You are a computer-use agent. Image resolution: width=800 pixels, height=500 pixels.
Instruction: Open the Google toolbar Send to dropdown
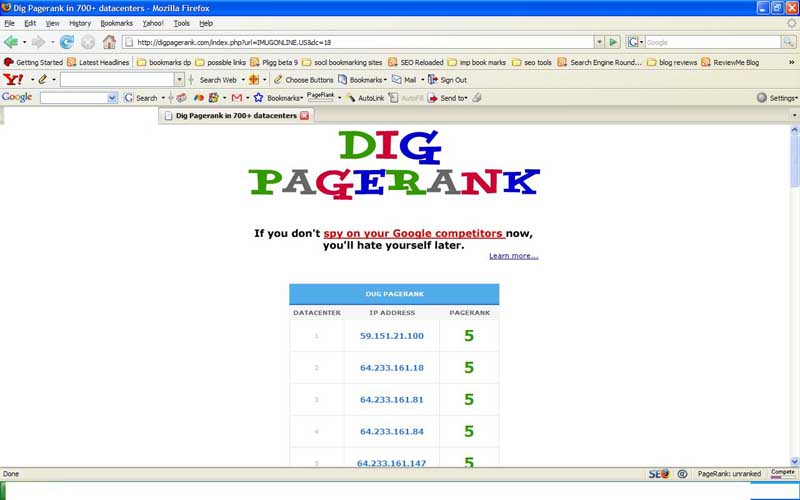(447, 98)
